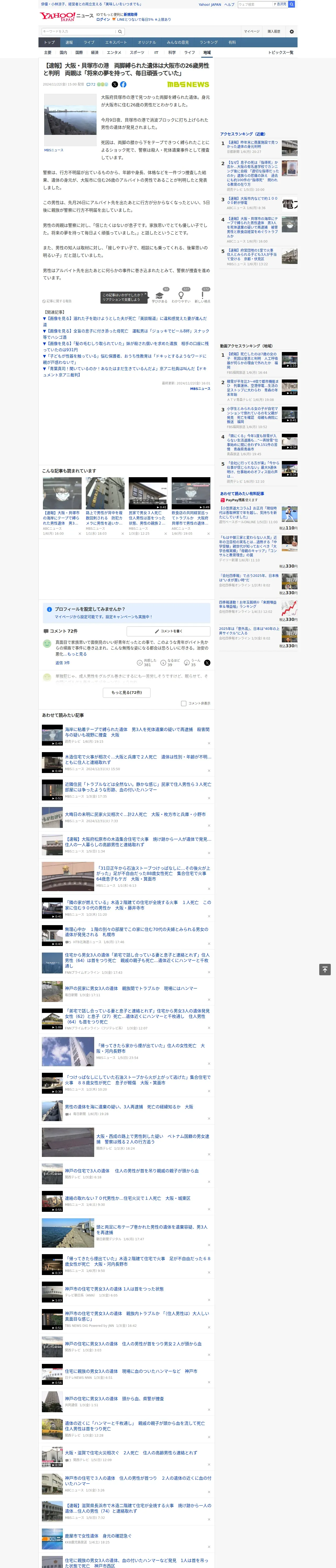Open article 神戸の住宅で3人の遺体 関西テレビ
Viewport: 336px width, 1568px height.
(132, 1171)
